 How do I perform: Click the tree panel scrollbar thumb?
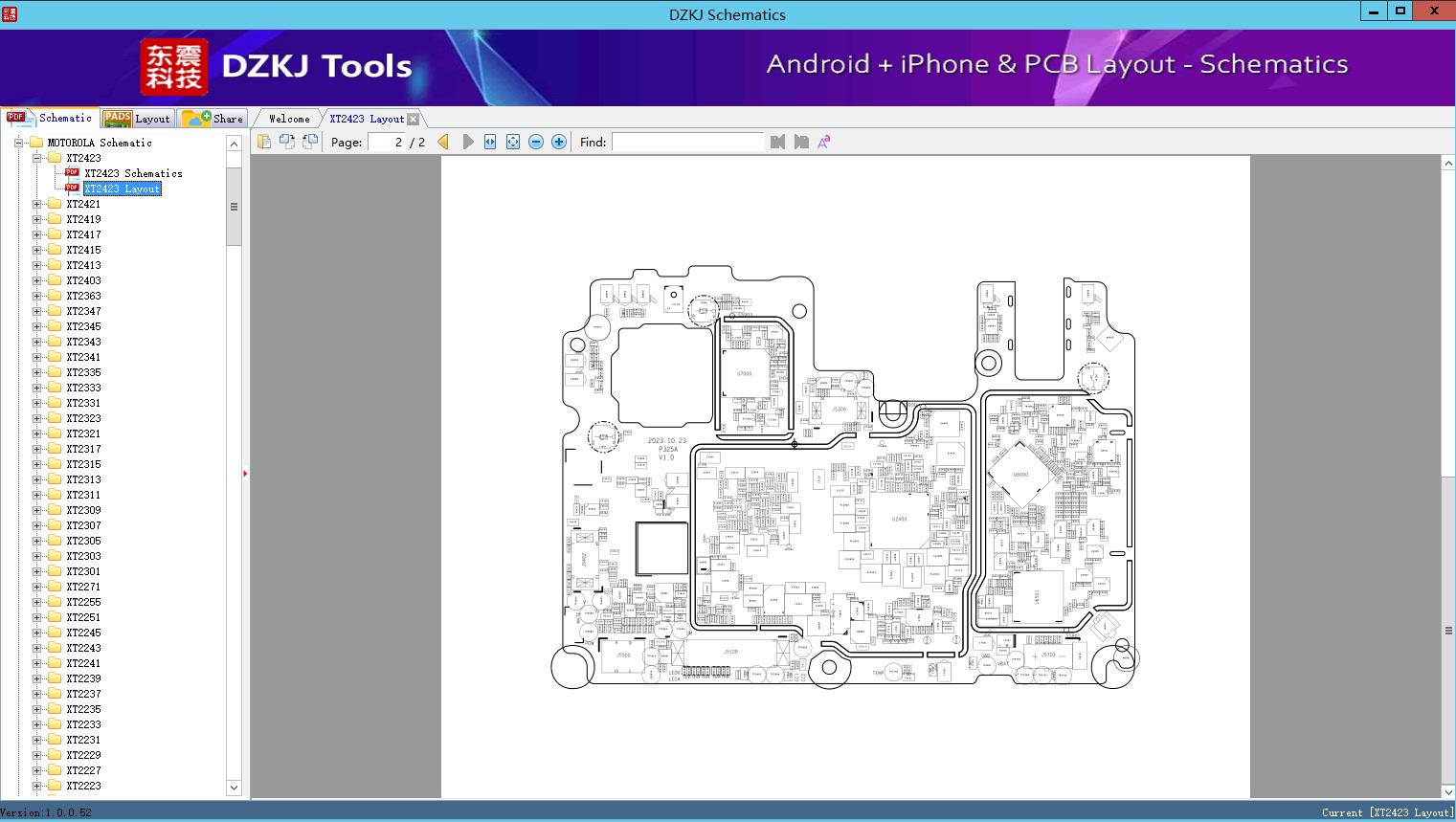tap(234, 207)
